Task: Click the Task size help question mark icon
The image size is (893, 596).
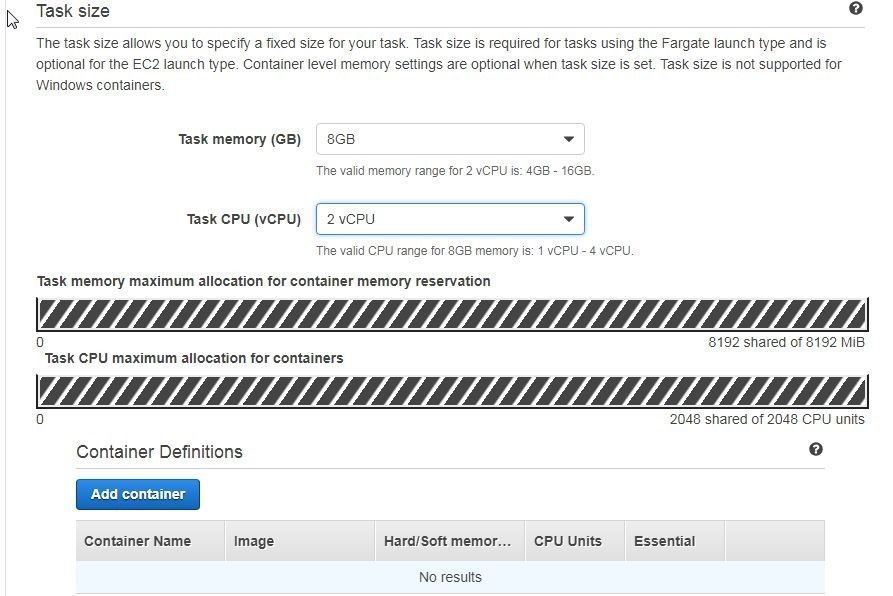Action: (x=855, y=8)
